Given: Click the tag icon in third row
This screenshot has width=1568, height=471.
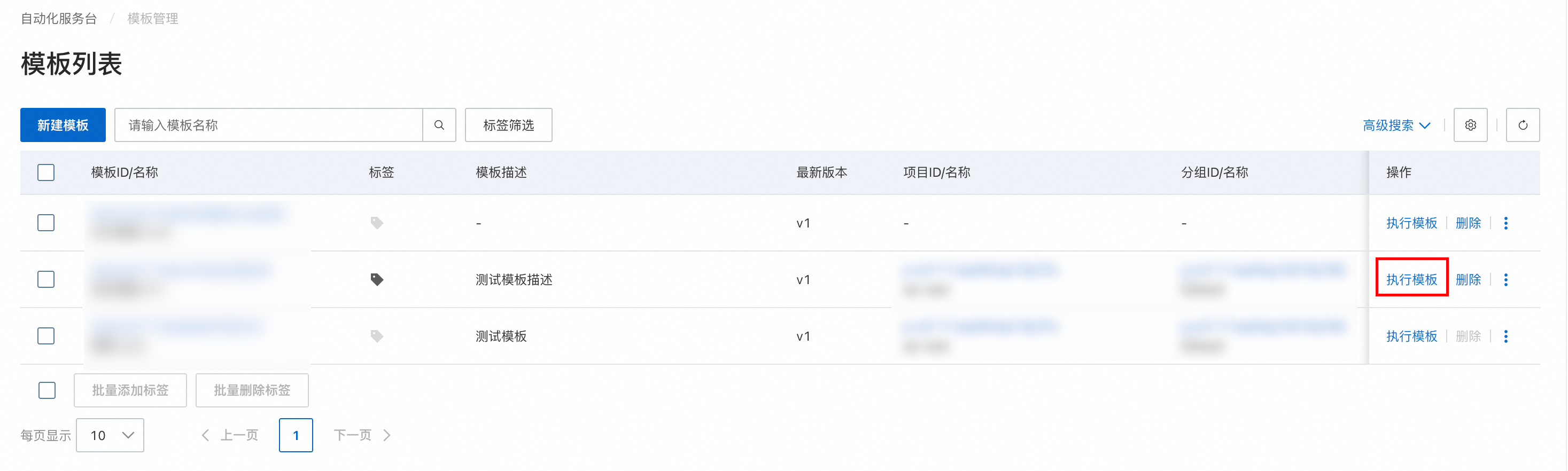Looking at the screenshot, I should click(x=377, y=336).
